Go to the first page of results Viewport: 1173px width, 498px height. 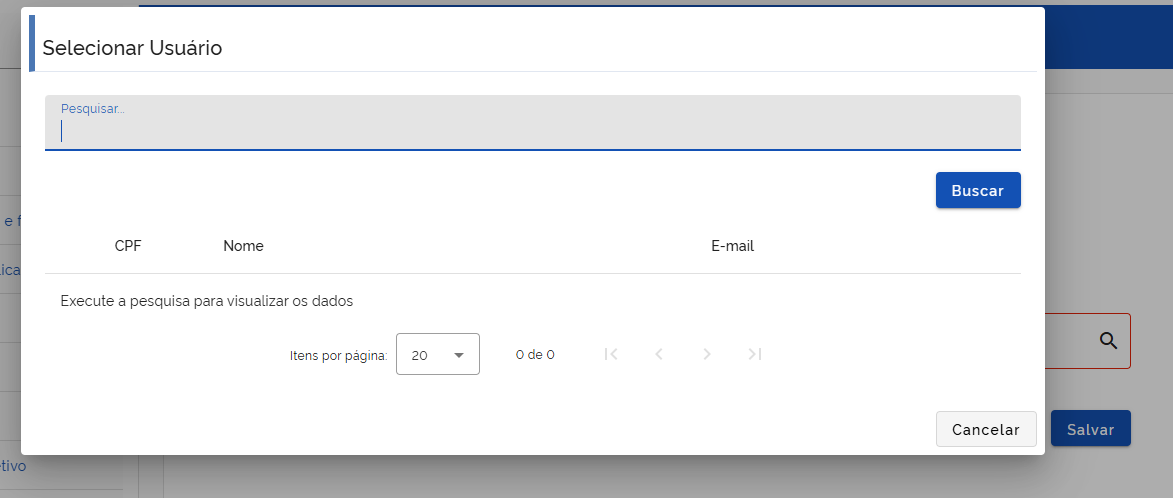coord(612,354)
